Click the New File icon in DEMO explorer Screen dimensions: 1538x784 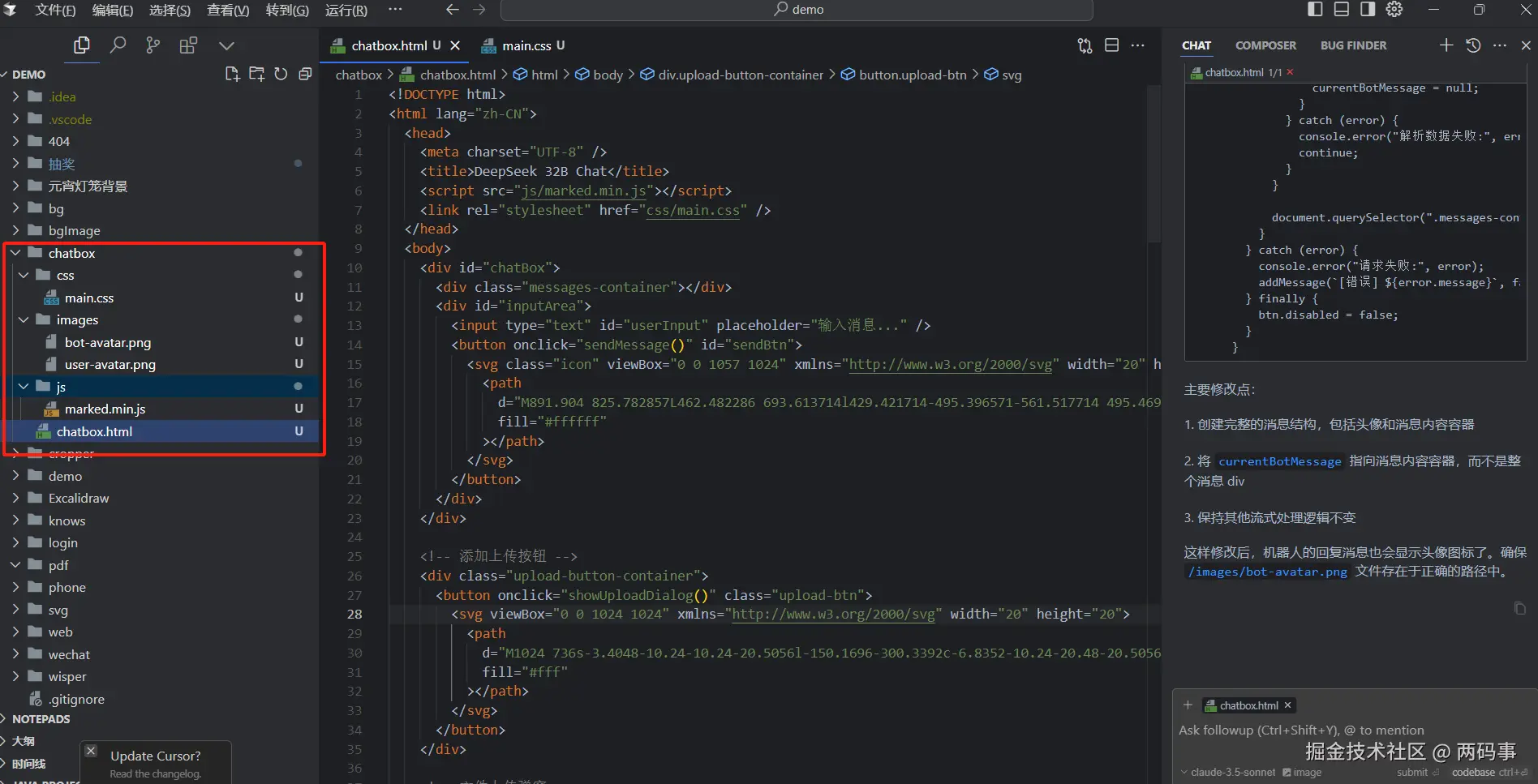[x=232, y=74]
